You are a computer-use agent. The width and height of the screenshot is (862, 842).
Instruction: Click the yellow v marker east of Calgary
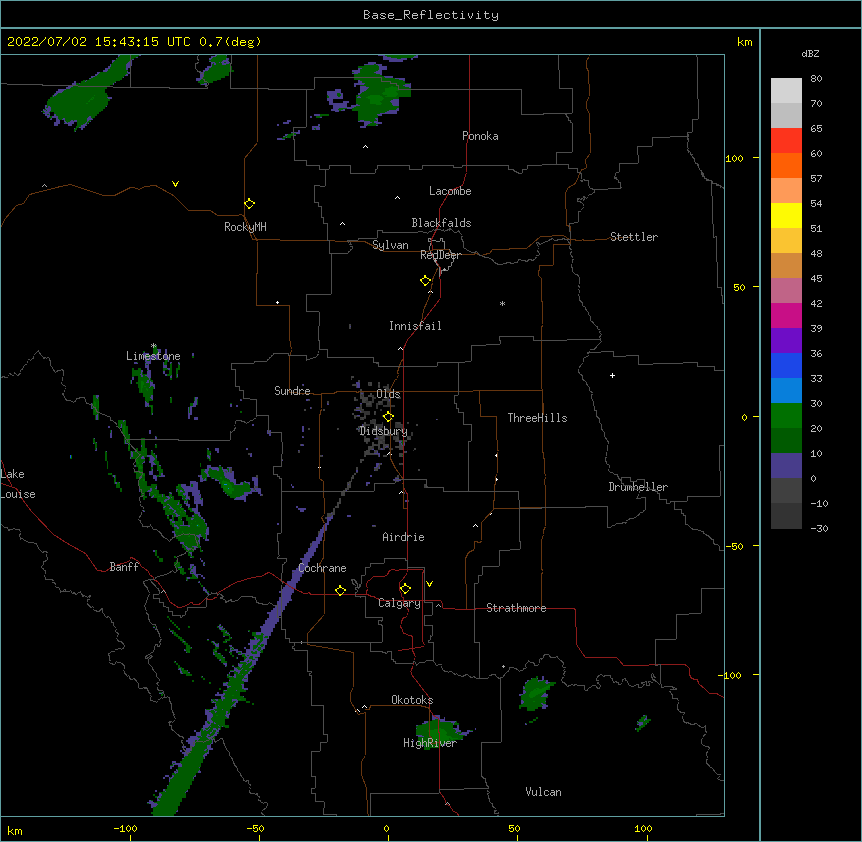point(429,584)
